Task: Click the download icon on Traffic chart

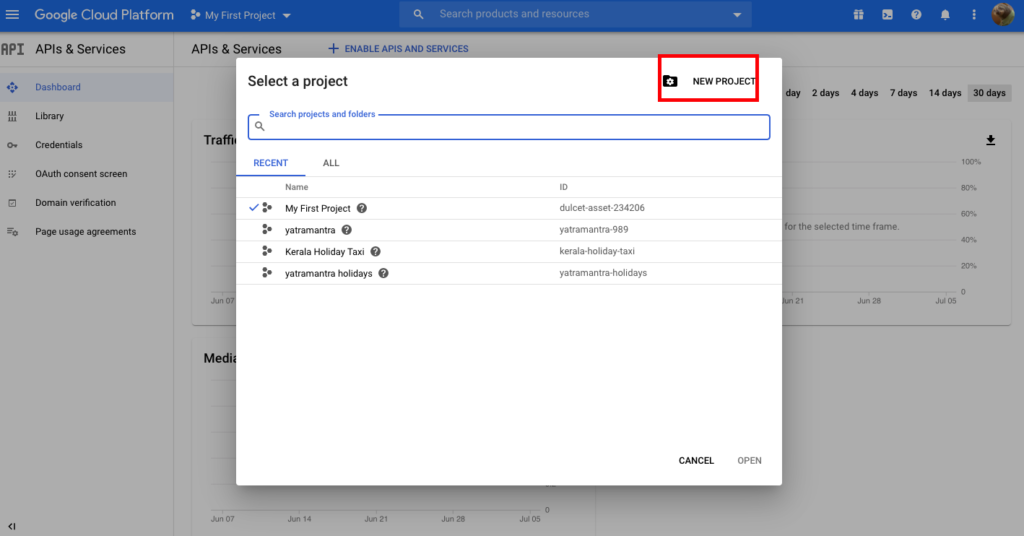Action: click(991, 140)
